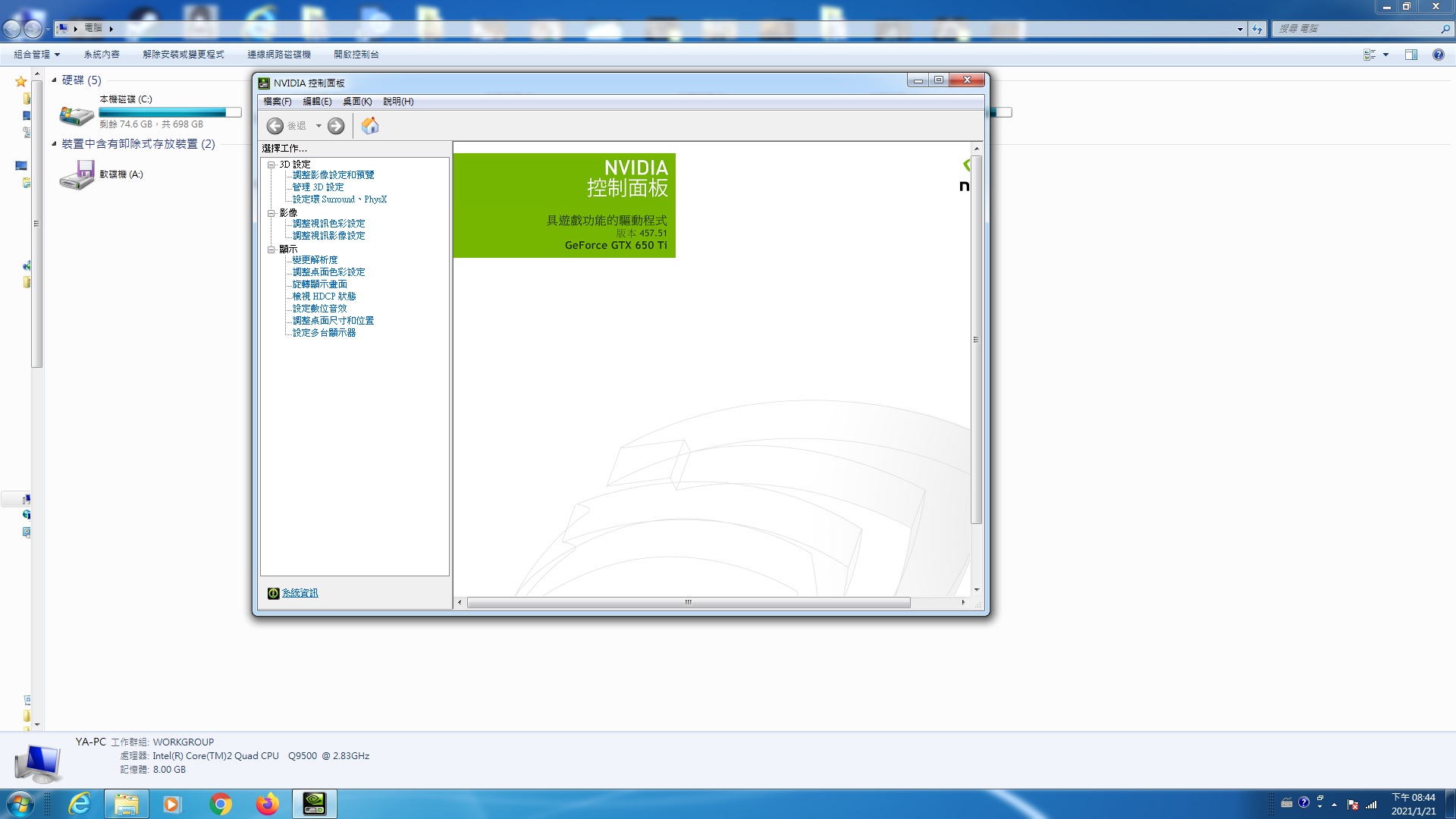
Task: Click the Favorites star in navigation pane
Action: coord(21,81)
